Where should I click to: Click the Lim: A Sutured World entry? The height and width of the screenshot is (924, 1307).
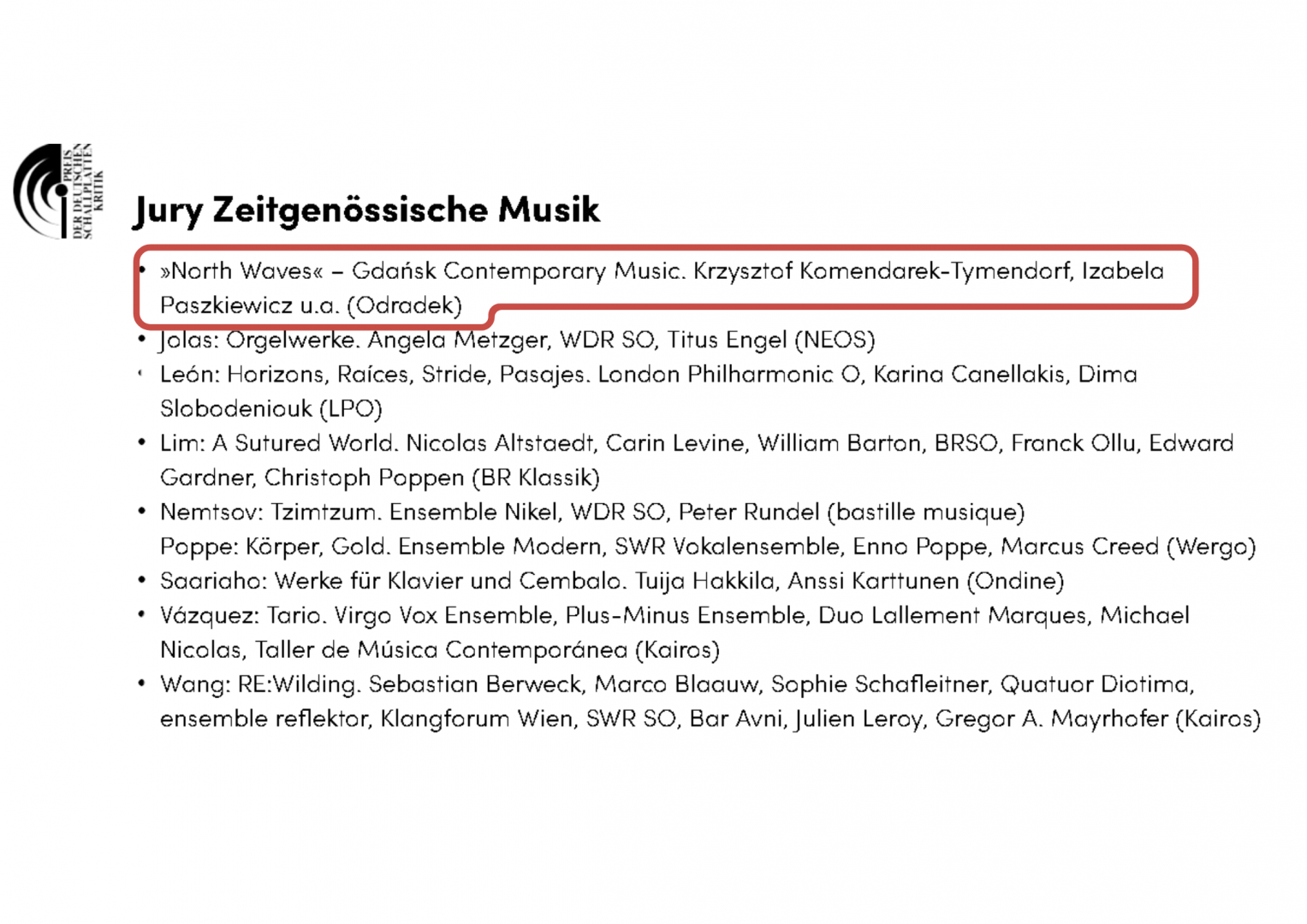[x=695, y=443]
